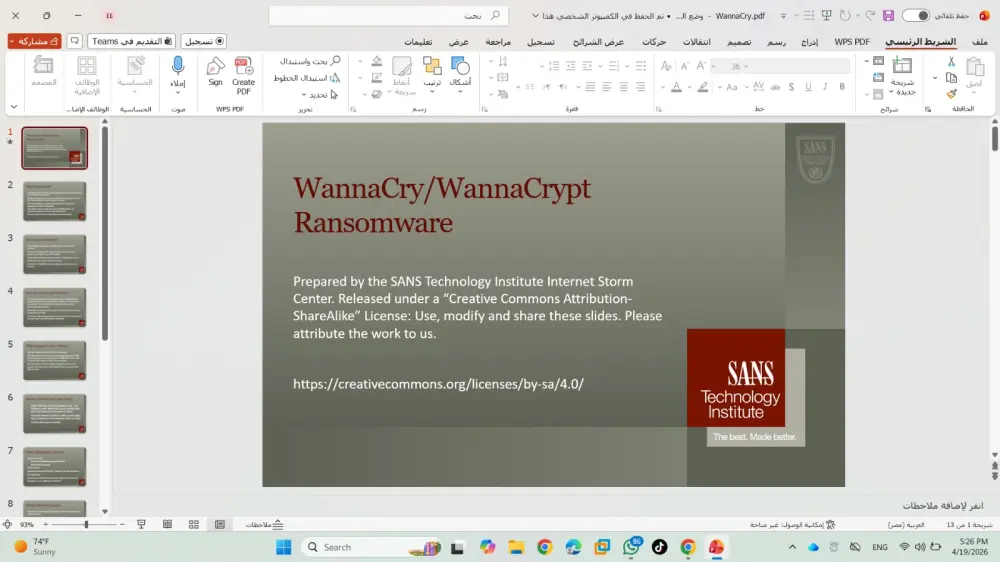This screenshot has width=1000, height=562.
Task: Click the fit slide to window icon
Action: pos(7,524)
